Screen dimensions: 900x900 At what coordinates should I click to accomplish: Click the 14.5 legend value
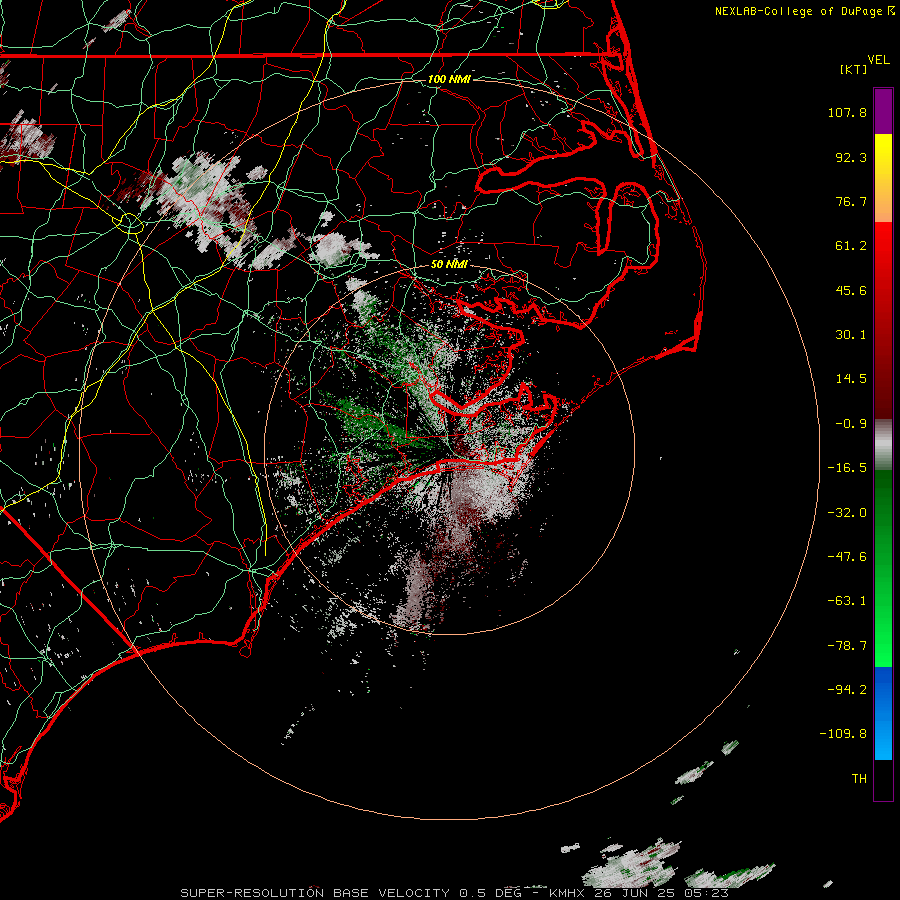(851, 379)
